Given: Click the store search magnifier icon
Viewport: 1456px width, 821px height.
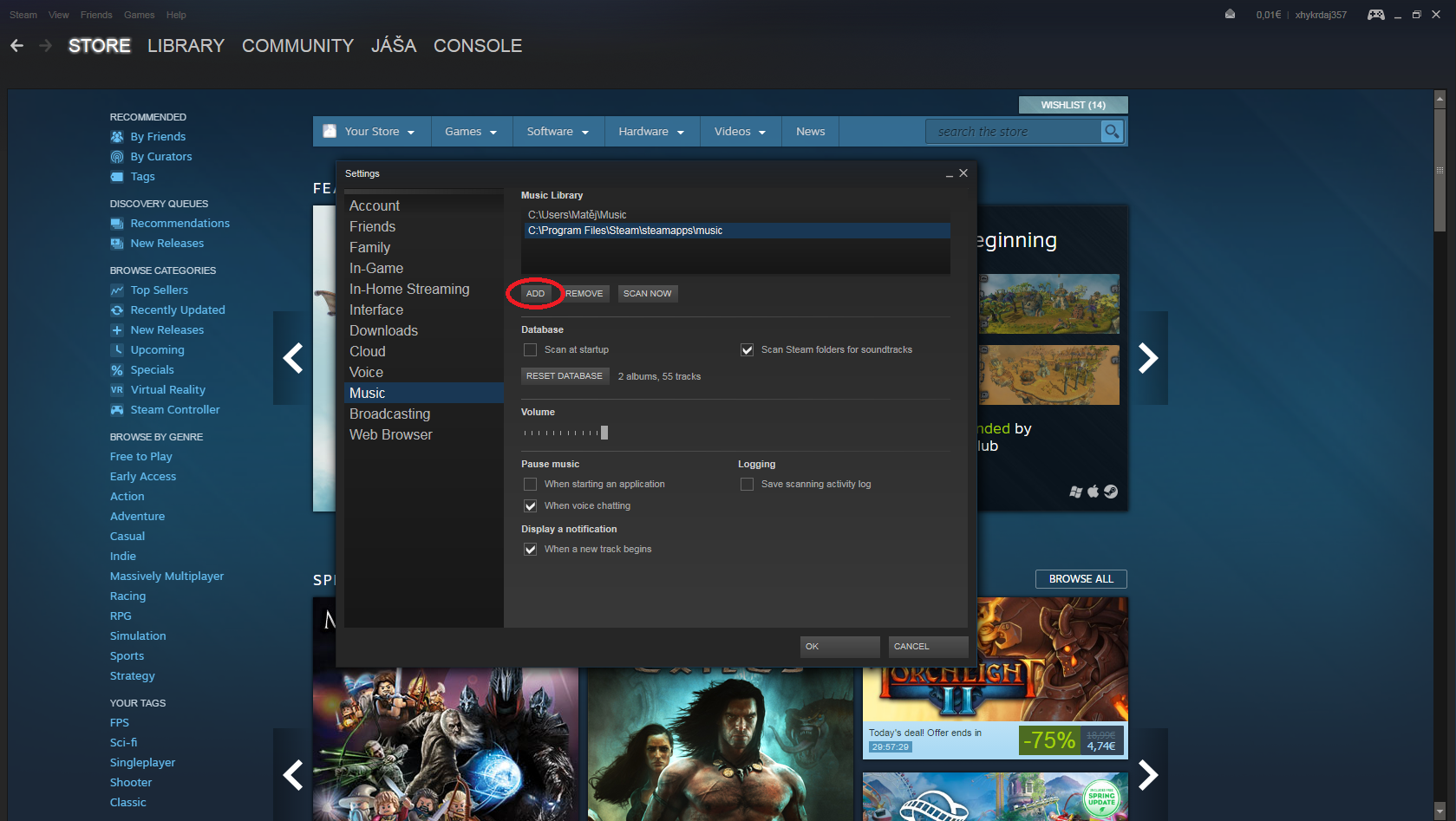Looking at the screenshot, I should tap(1111, 132).
